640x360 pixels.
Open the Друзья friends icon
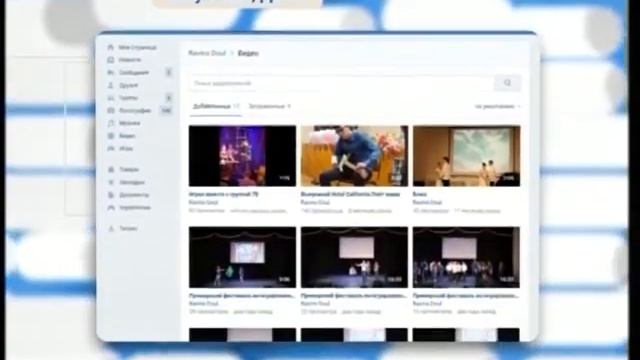point(111,85)
